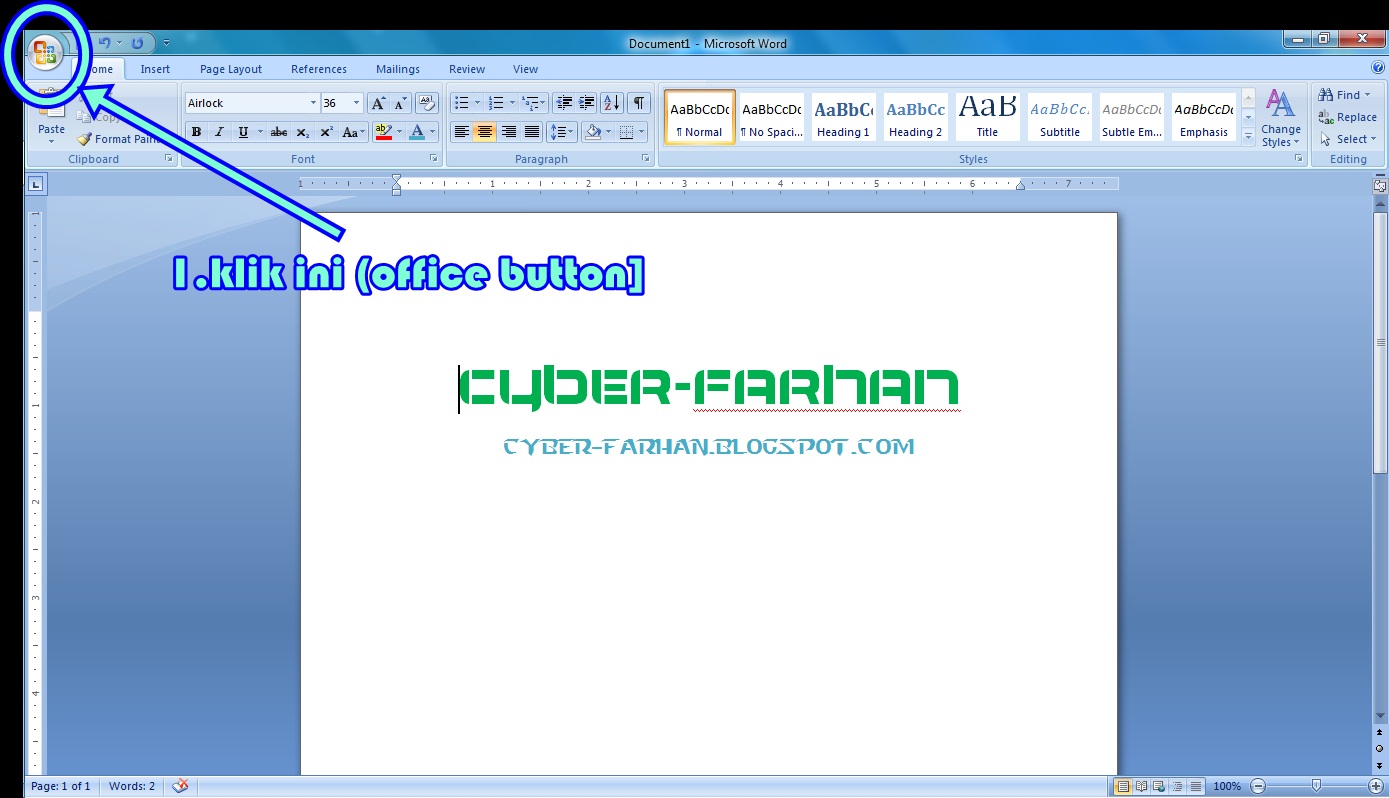Click the Shrink Font icon
The width and height of the screenshot is (1389, 798).
(x=400, y=103)
